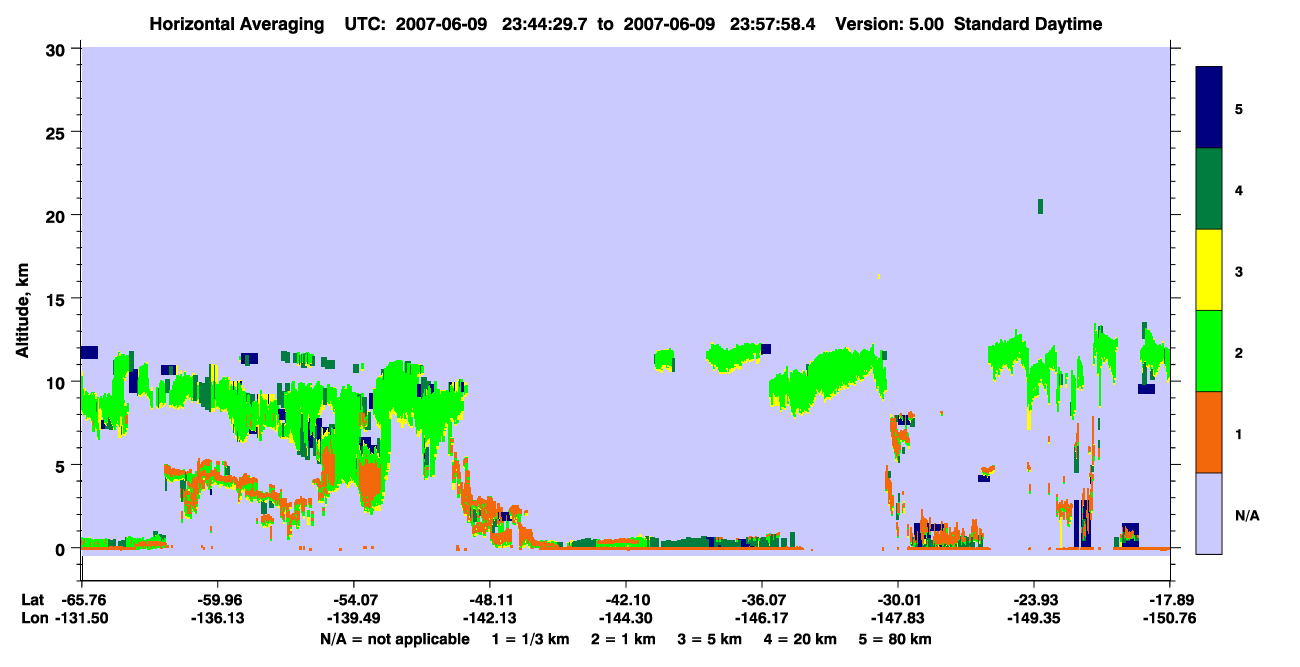
Task: Click the 'Altitude, km' axis label
Action: pyautogui.click(x=22, y=312)
